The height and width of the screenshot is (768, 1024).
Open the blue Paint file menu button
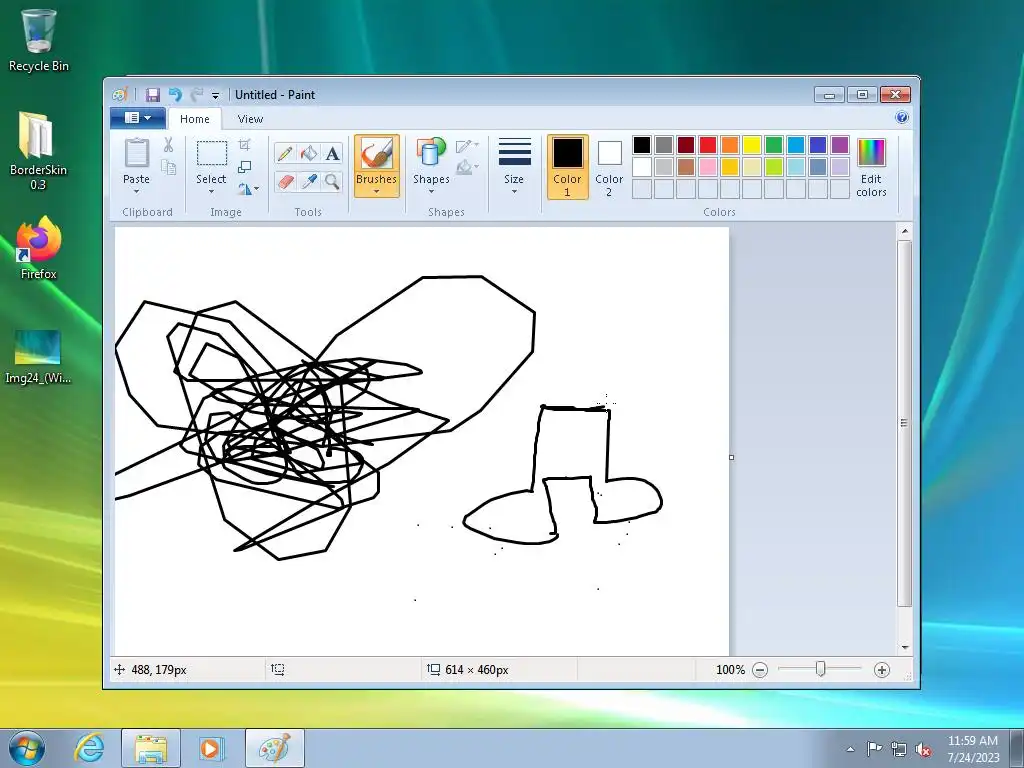pyautogui.click(x=138, y=118)
